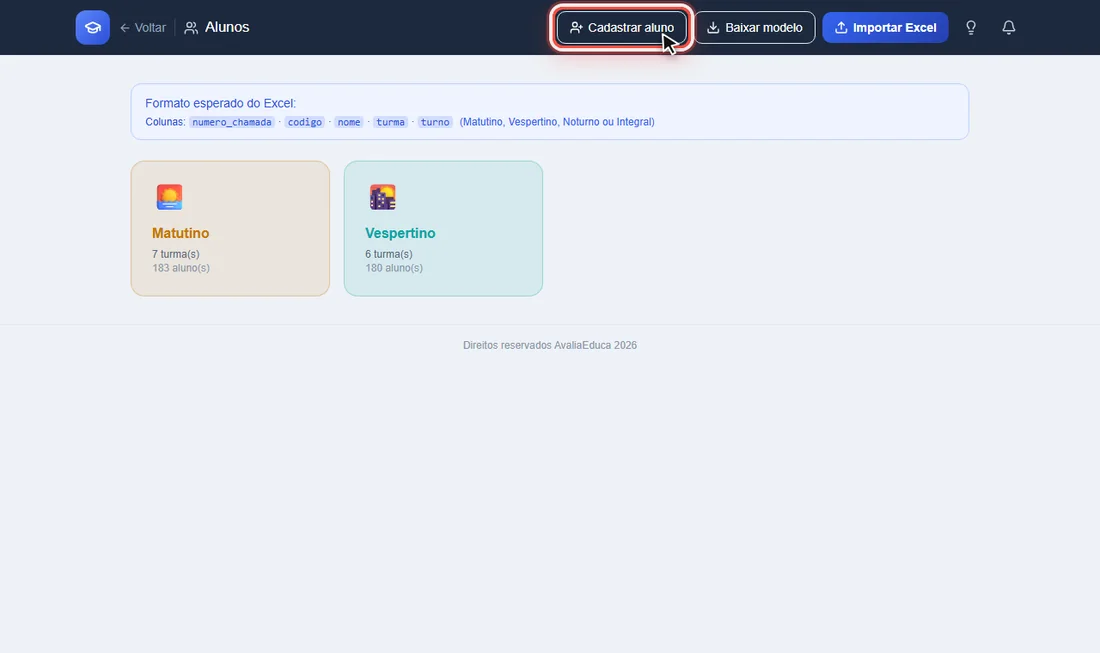The width and height of the screenshot is (1100, 653).
Task: Click the '7 turma(s)' text
Action: tap(175, 254)
